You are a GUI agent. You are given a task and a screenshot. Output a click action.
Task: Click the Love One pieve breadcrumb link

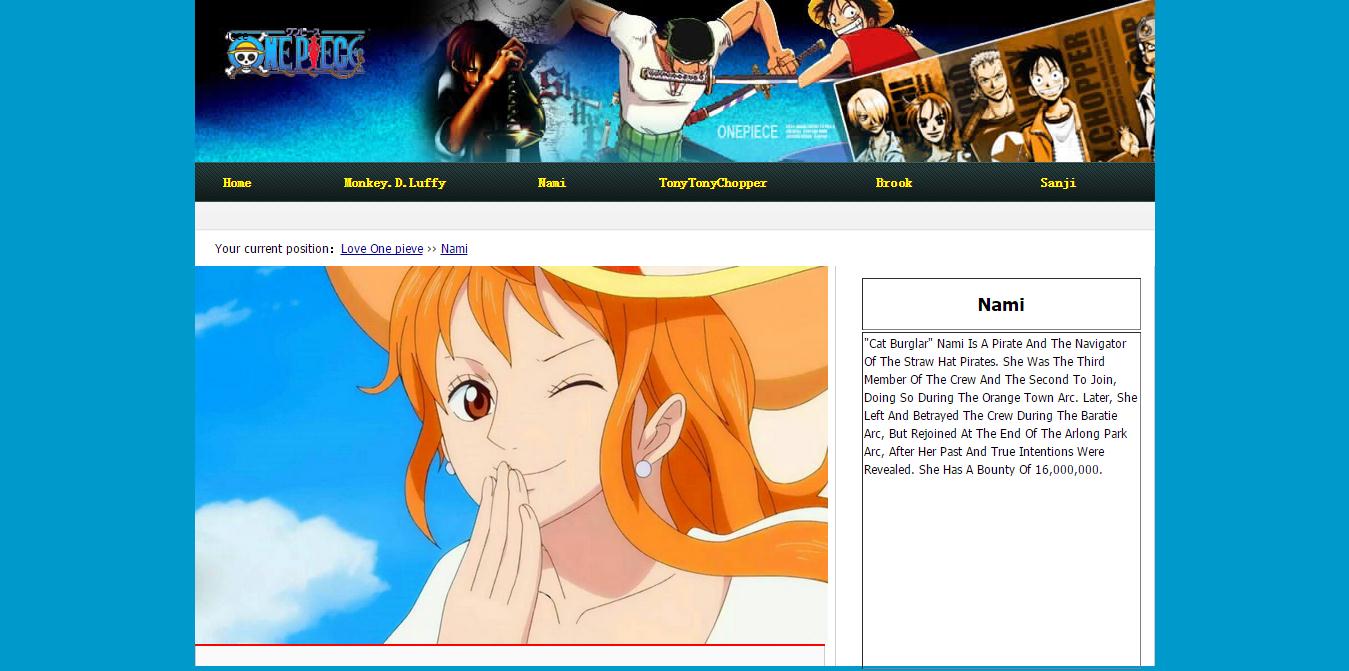pyautogui.click(x=381, y=249)
